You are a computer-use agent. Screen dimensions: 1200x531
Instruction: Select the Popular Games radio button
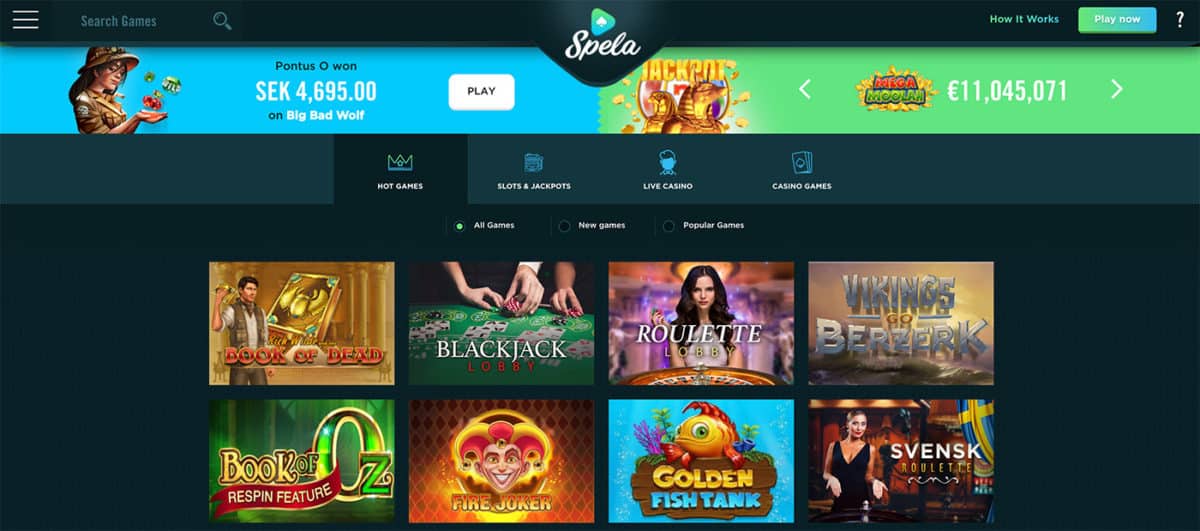click(668, 226)
